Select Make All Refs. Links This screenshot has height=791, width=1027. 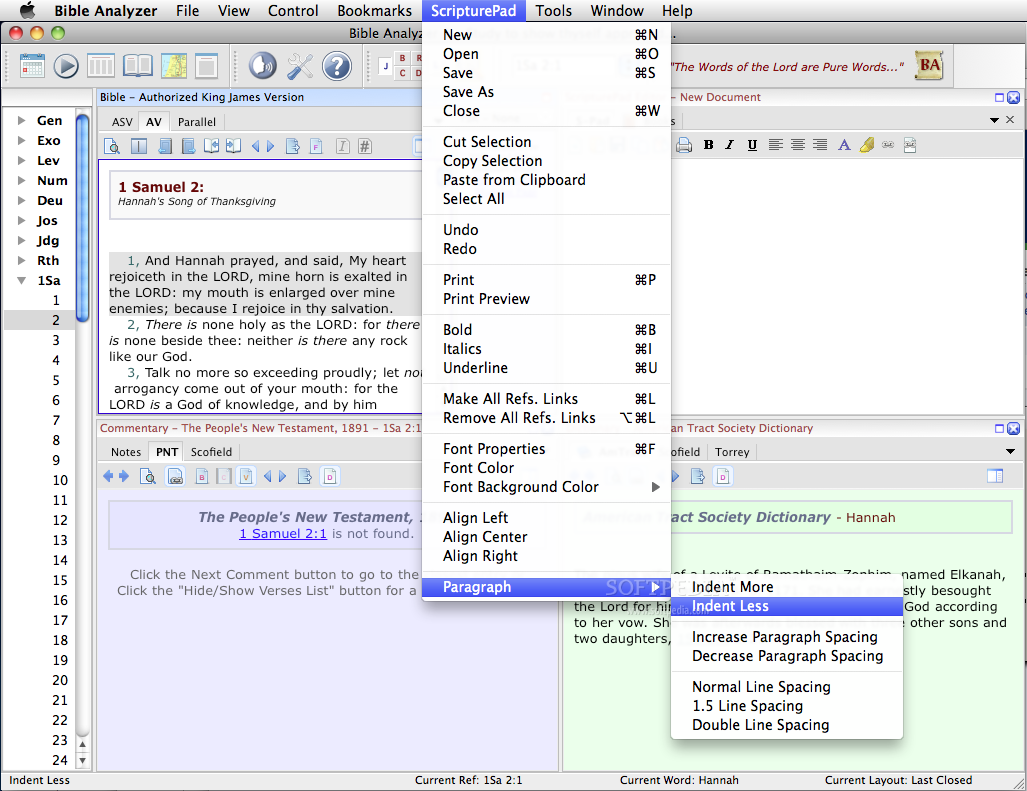coord(546,399)
